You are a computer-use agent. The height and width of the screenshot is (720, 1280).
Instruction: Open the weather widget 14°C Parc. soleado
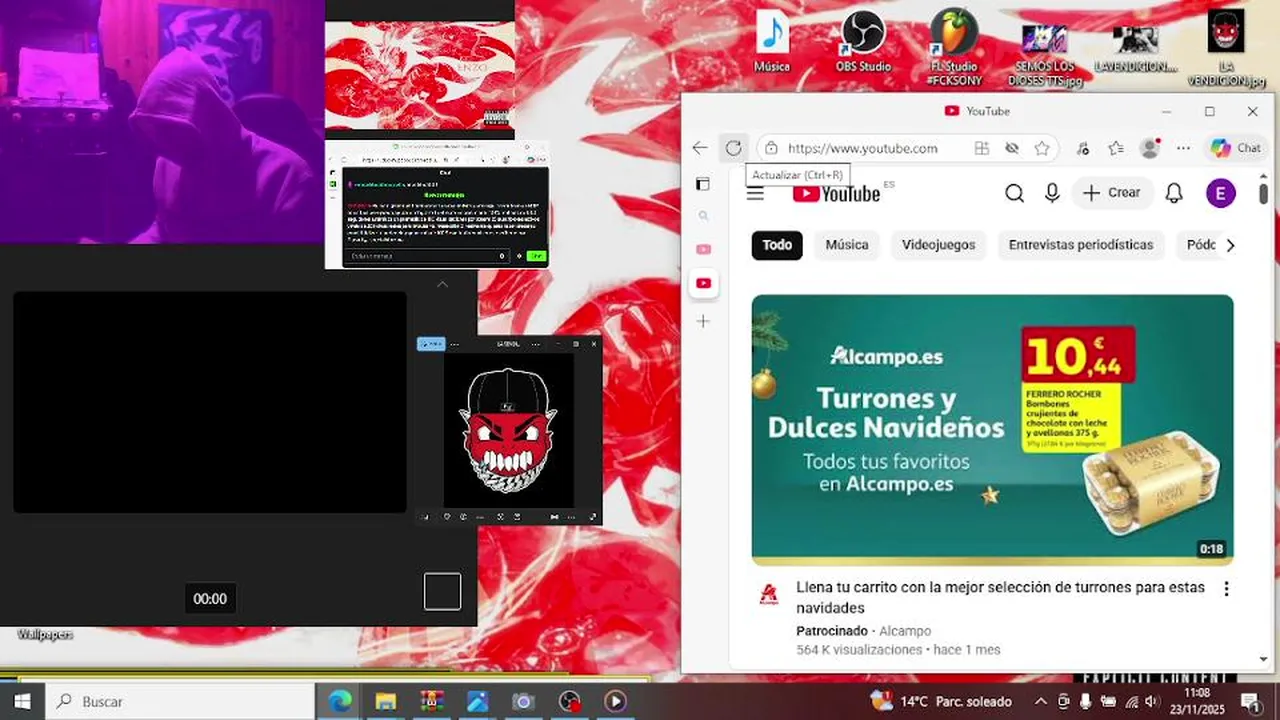pyautogui.click(x=941, y=701)
